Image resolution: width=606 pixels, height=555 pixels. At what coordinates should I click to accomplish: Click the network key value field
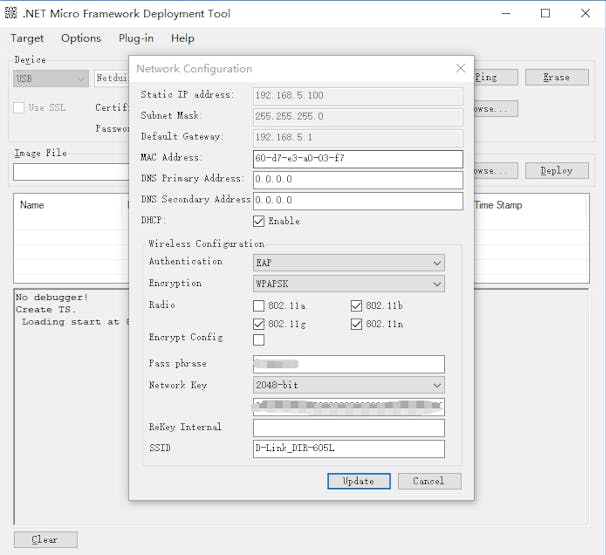point(349,407)
